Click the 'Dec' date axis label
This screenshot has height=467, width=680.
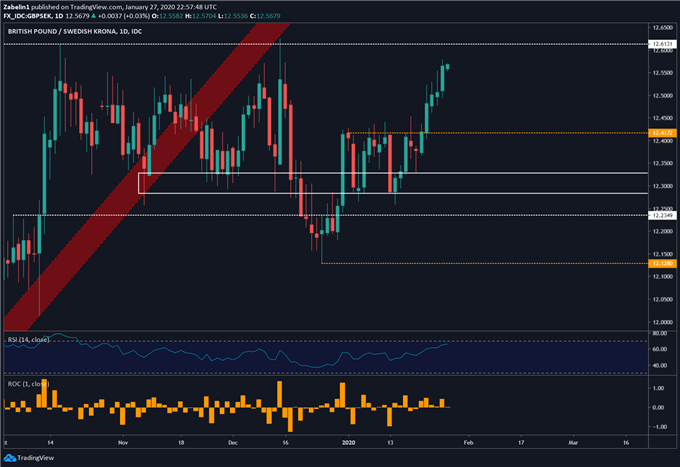pyautogui.click(x=233, y=443)
